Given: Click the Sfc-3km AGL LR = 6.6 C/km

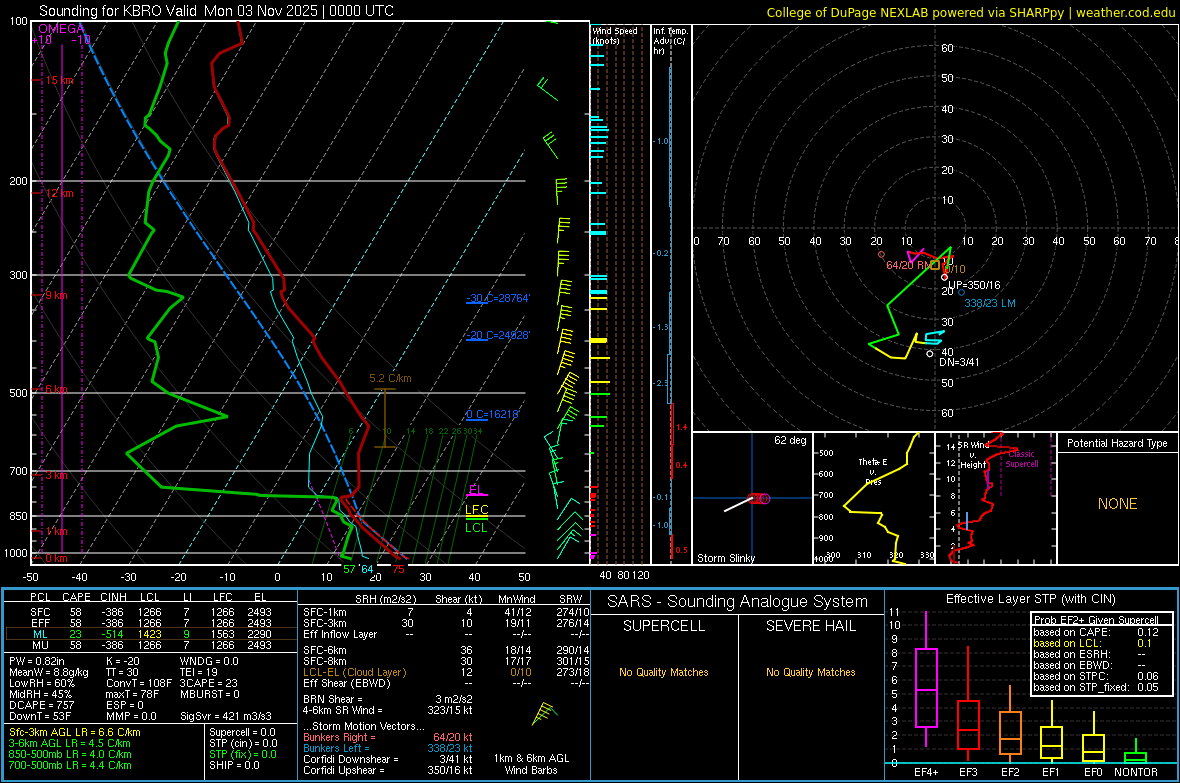Looking at the screenshot, I should [75, 732].
